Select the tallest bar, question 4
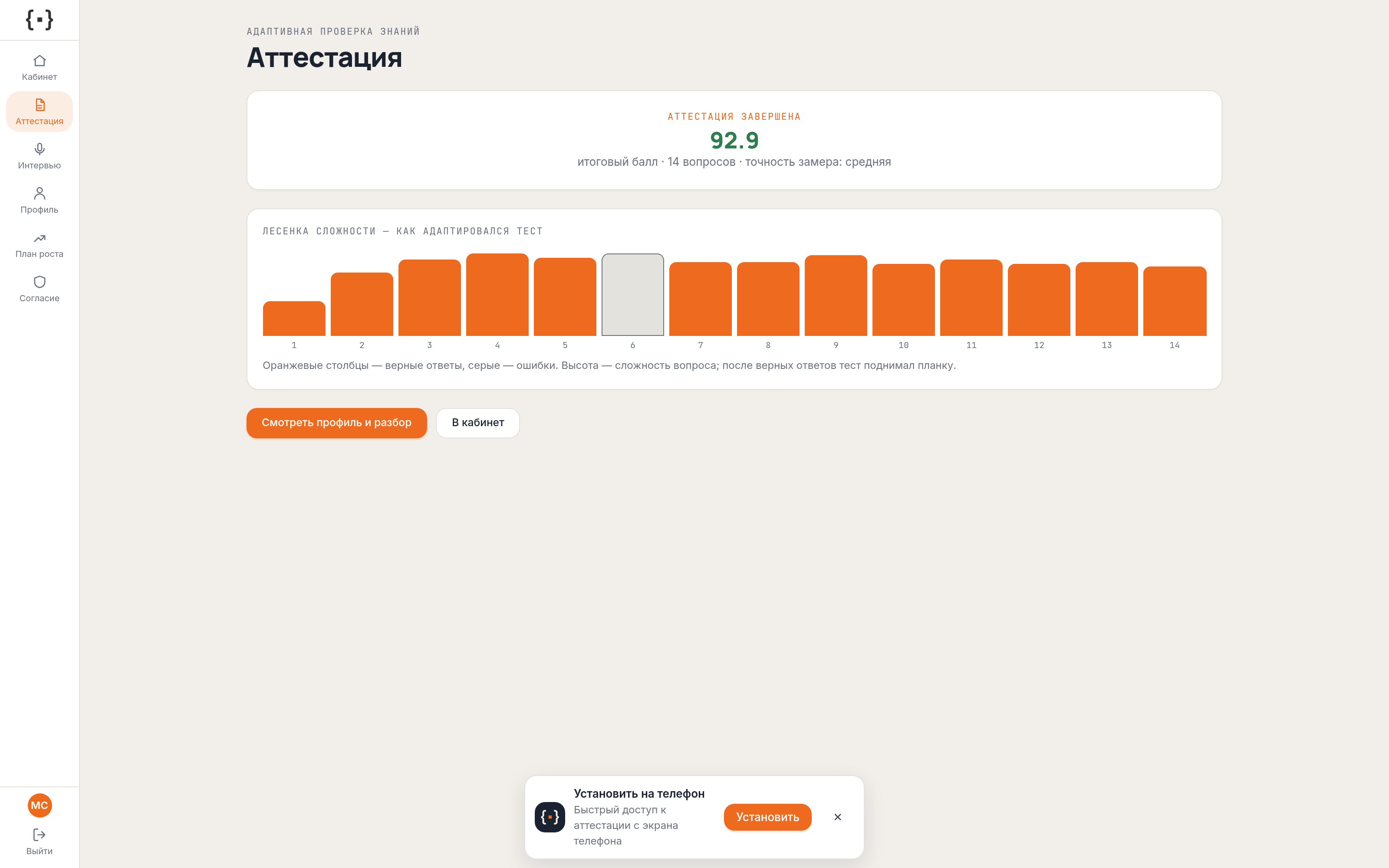 (x=497, y=295)
